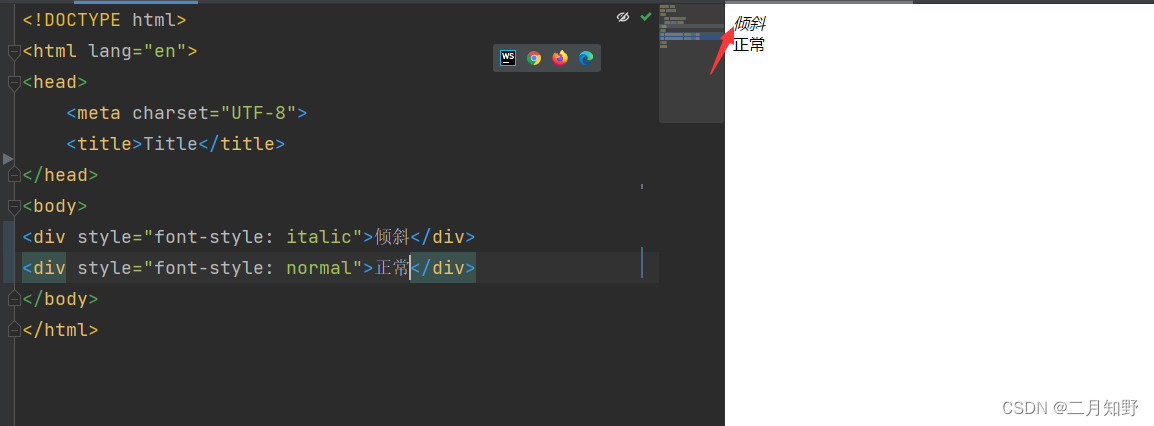Click 倾斜 text in the code editor

pos(392,237)
